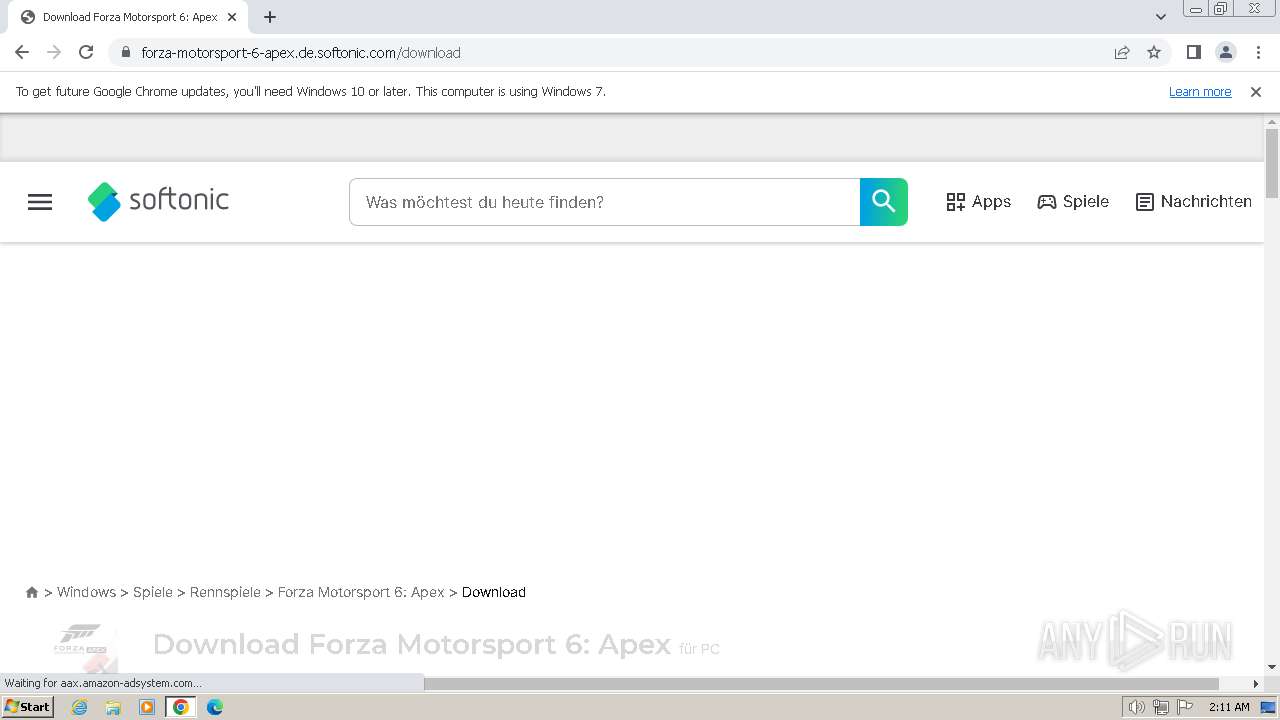Click the scroll up arrow

click(x=1272, y=121)
